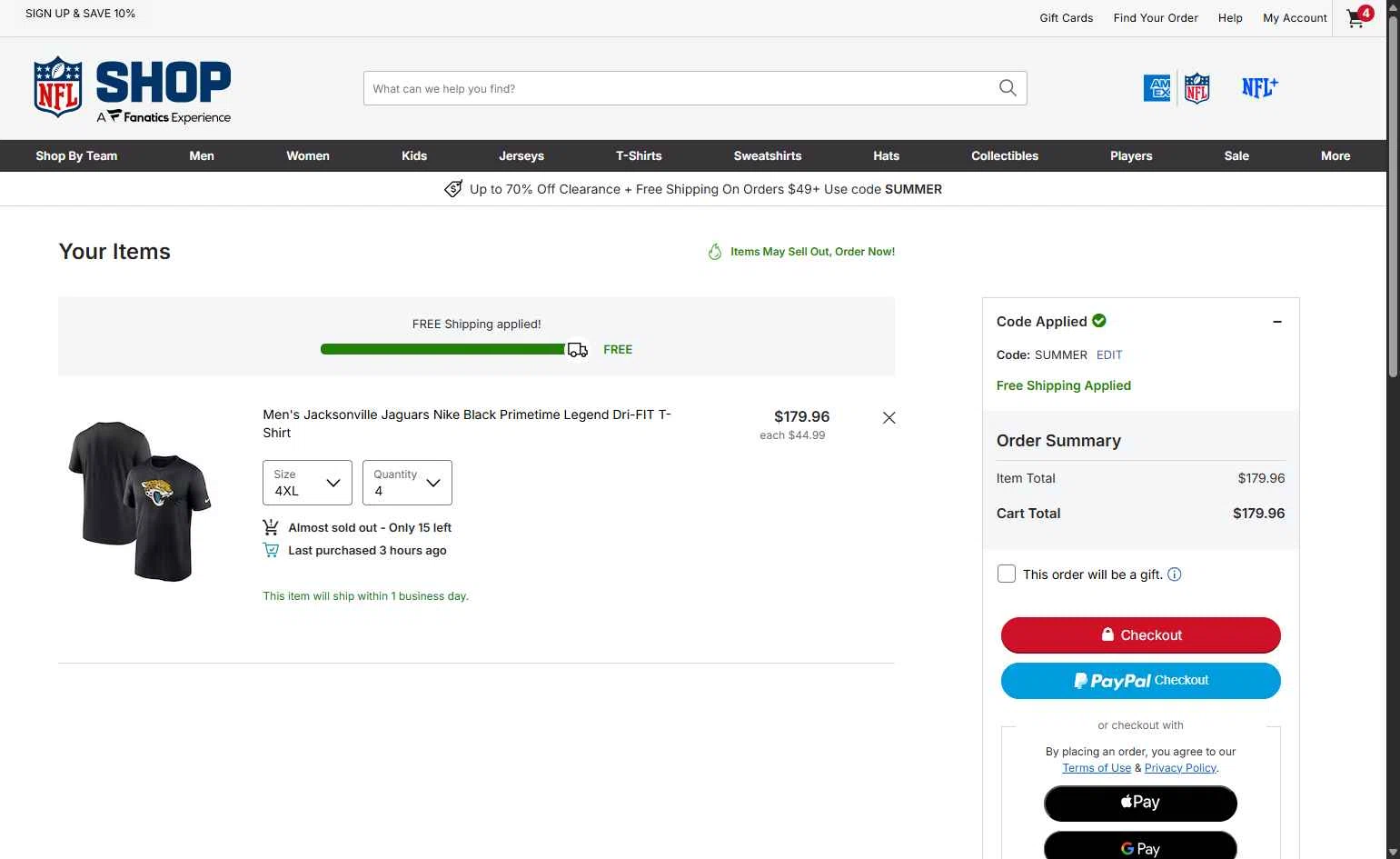1400x859 pixels.
Task: Click the 'Your Items' heading
Action: [x=114, y=252]
